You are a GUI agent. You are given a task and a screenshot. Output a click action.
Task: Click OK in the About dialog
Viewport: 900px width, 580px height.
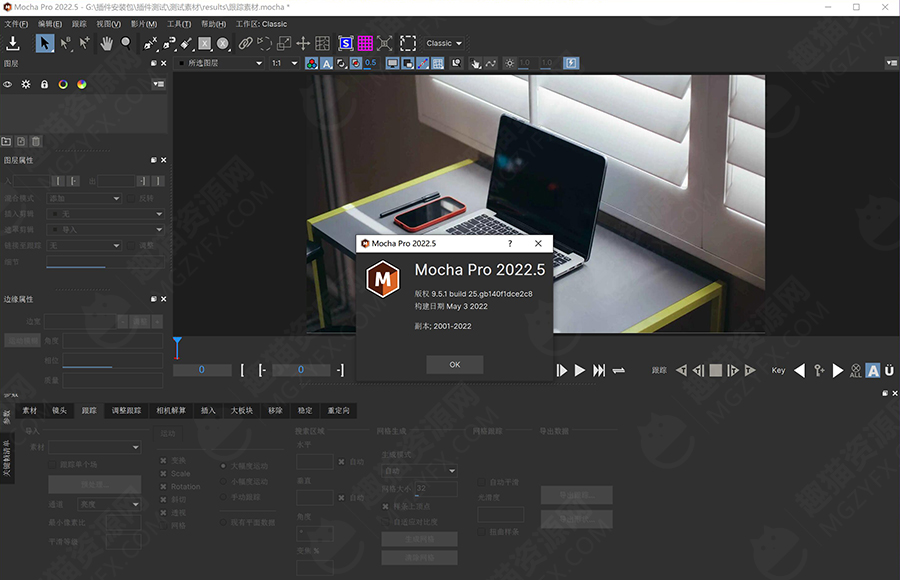(454, 364)
